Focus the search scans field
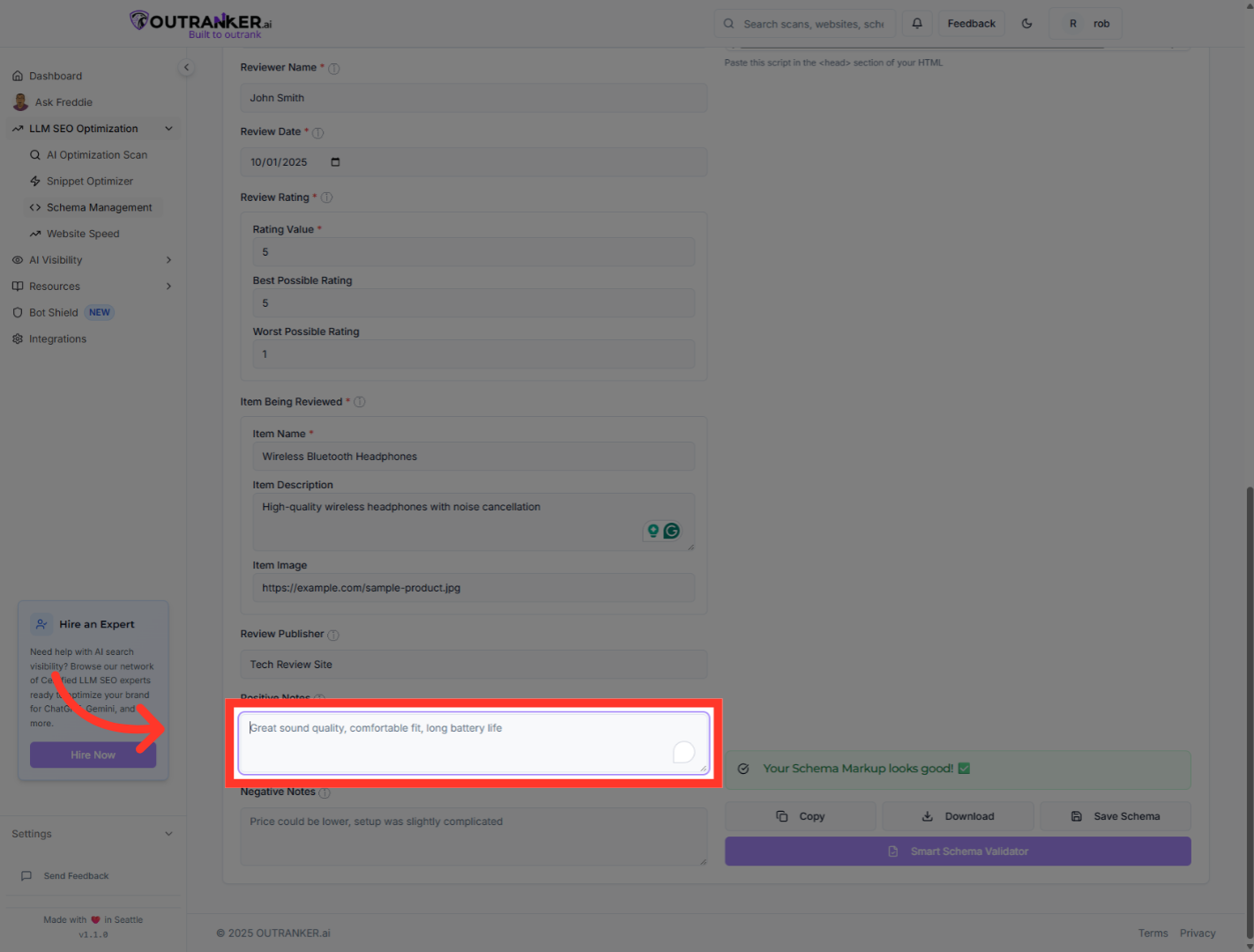This screenshot has width=1254, height=952. pyautogui.click(x=804, y=24)
